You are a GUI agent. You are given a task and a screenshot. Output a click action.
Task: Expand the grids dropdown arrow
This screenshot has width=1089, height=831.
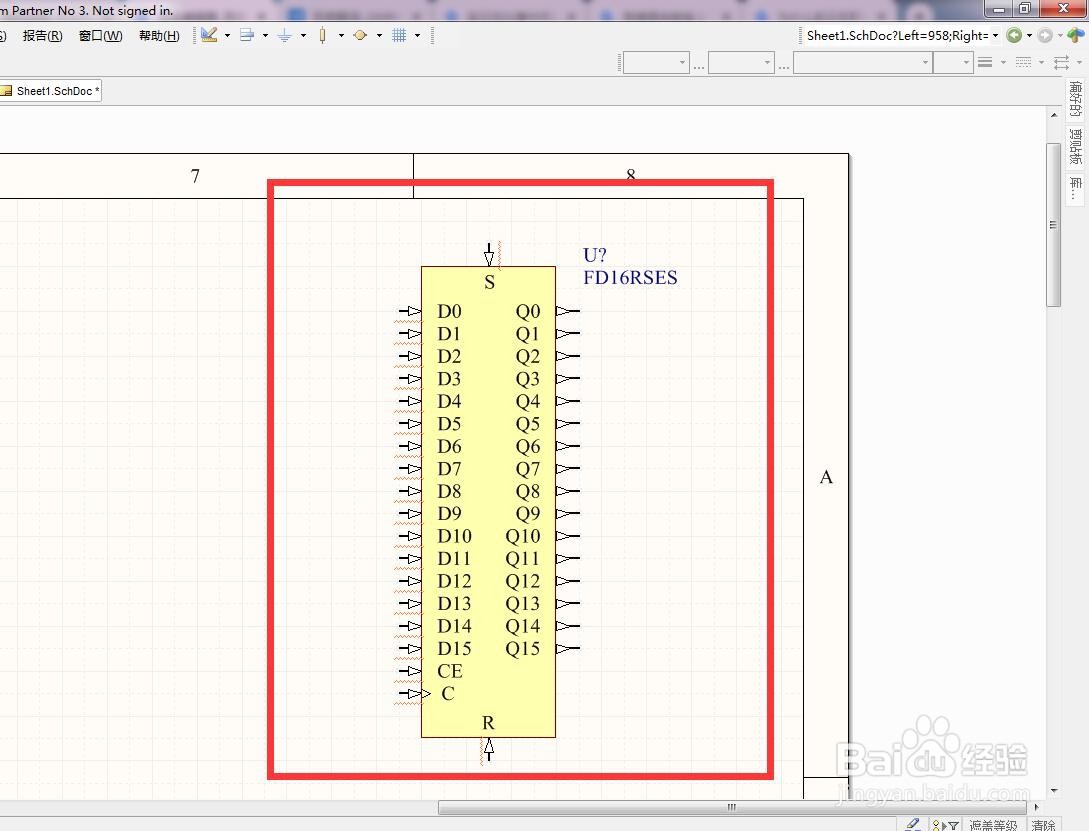pyautogui.click(x=417, y=35)
